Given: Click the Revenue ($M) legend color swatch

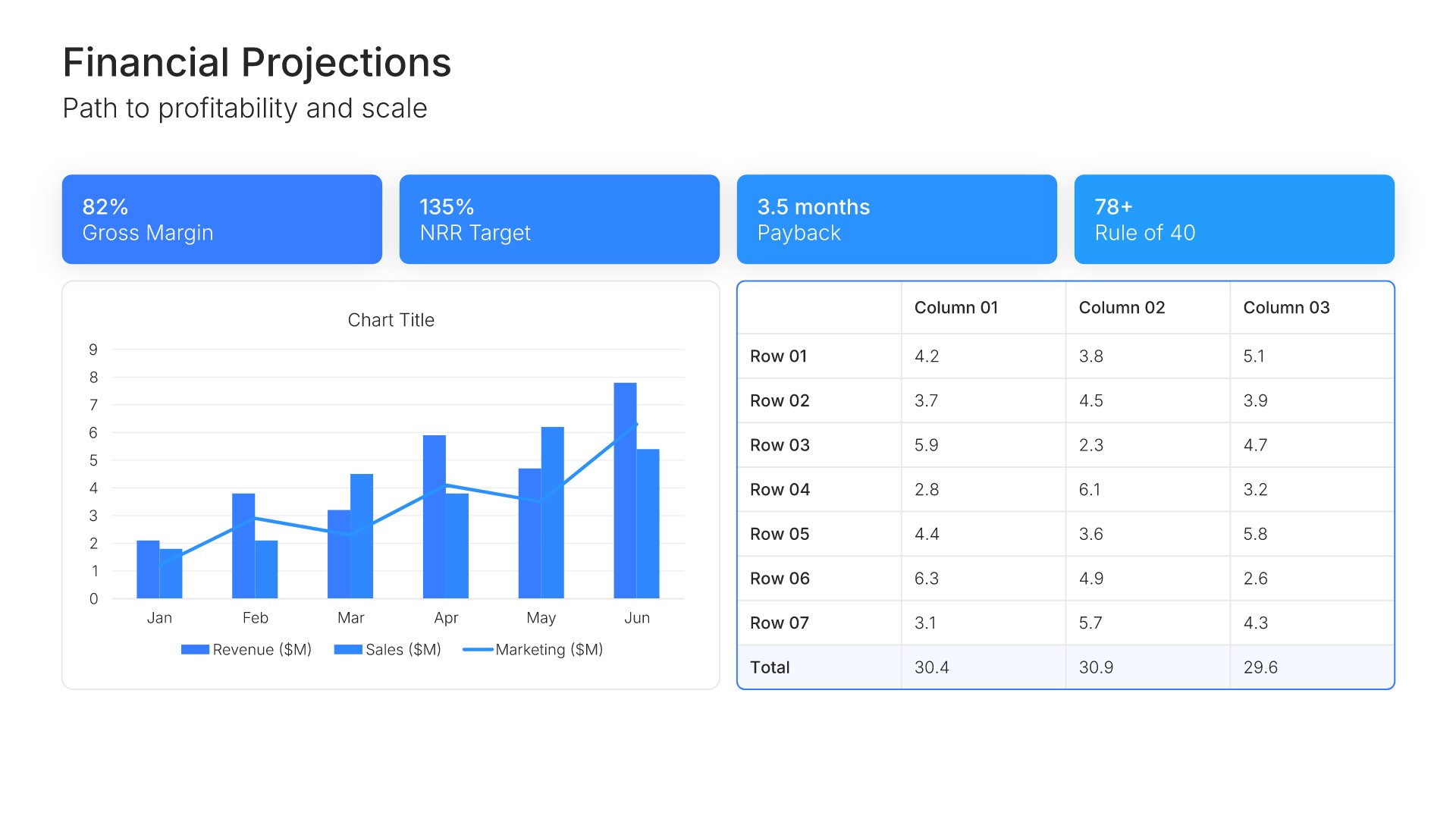Looking at the screenshot, I should coord(195,650).
